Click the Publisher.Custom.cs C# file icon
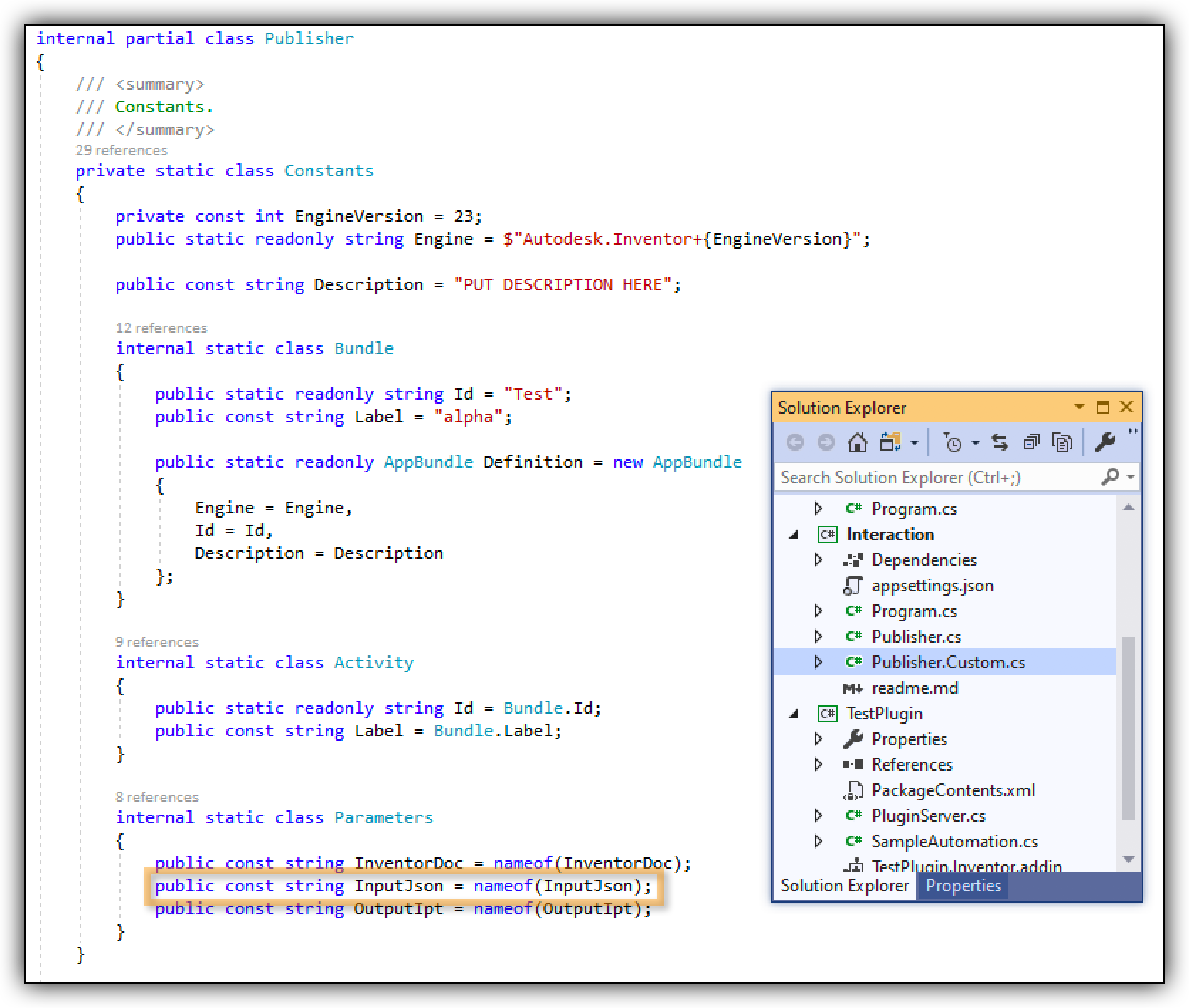The width and height of the screenshot is (1189, 1008). tap(853, 663)
